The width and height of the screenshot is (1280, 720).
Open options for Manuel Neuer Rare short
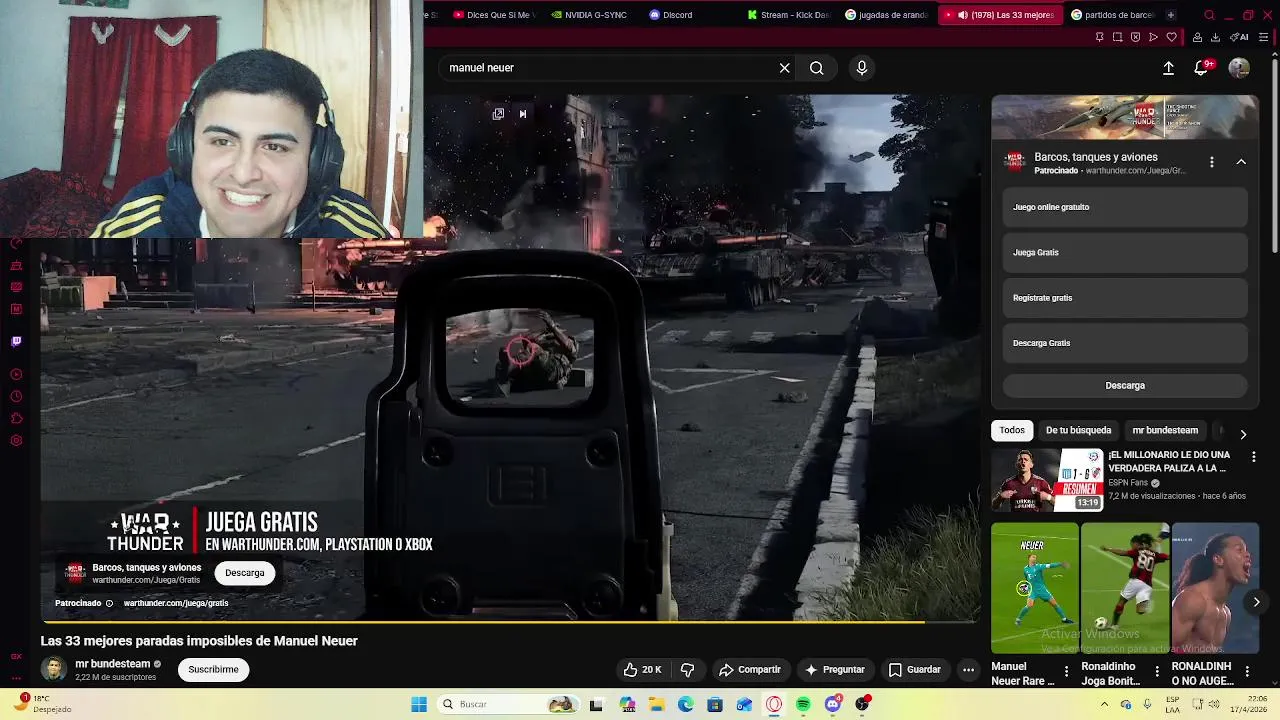click(1066, 672)
